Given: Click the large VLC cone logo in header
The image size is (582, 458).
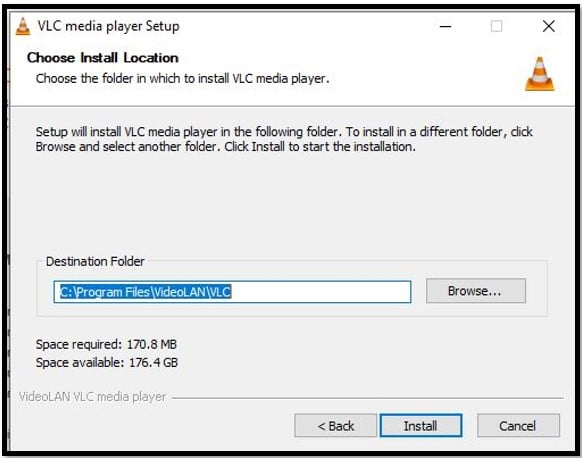Looking at the screenshot, I should [540, 74].
